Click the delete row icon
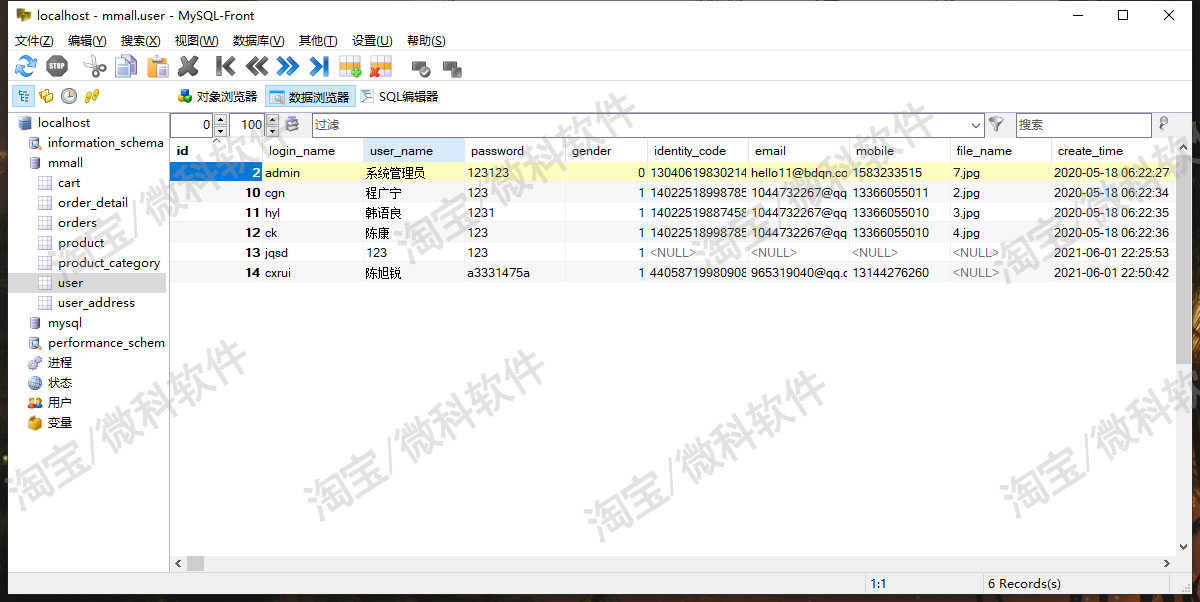 point(380,67)
